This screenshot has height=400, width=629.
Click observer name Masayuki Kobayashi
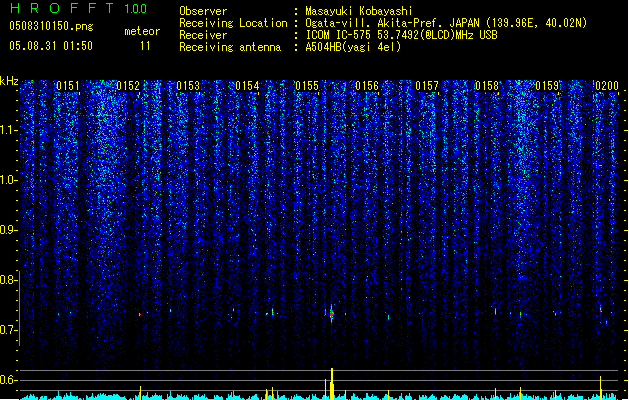359,11
